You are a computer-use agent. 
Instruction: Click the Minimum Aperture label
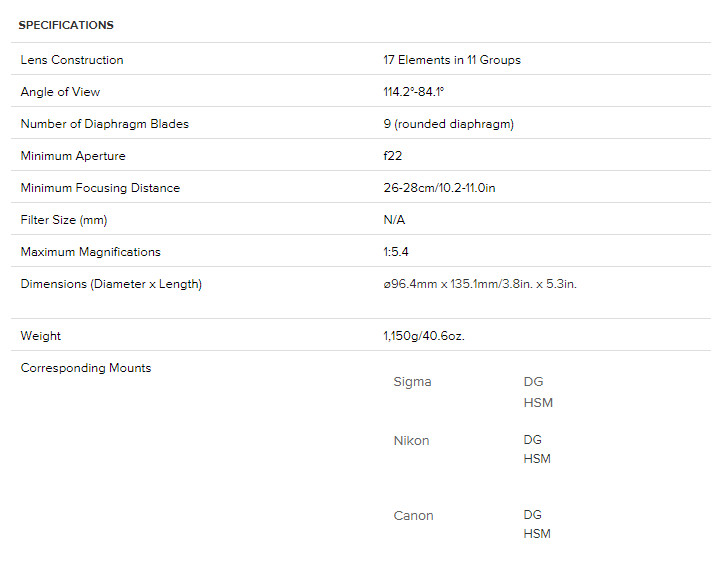[x=73, y=156]
